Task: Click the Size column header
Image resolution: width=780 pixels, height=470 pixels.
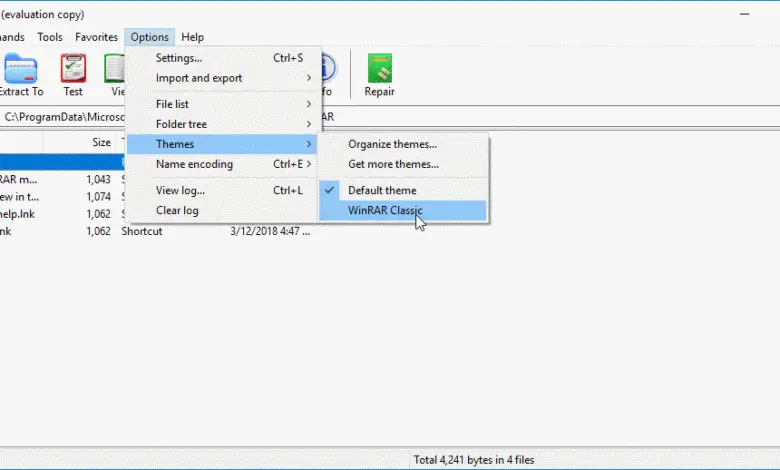Action: click(x=79, y=142)
